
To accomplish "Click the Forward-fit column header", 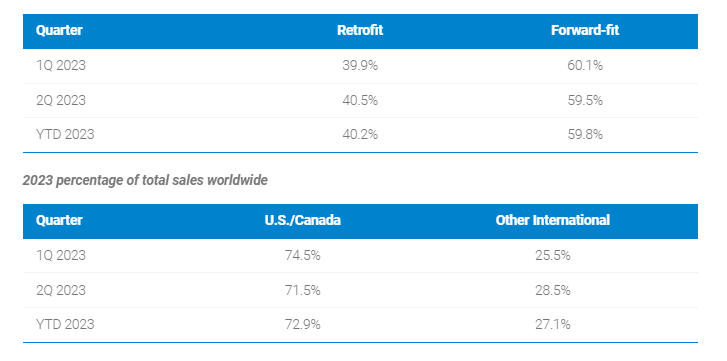I will [585, 31].
